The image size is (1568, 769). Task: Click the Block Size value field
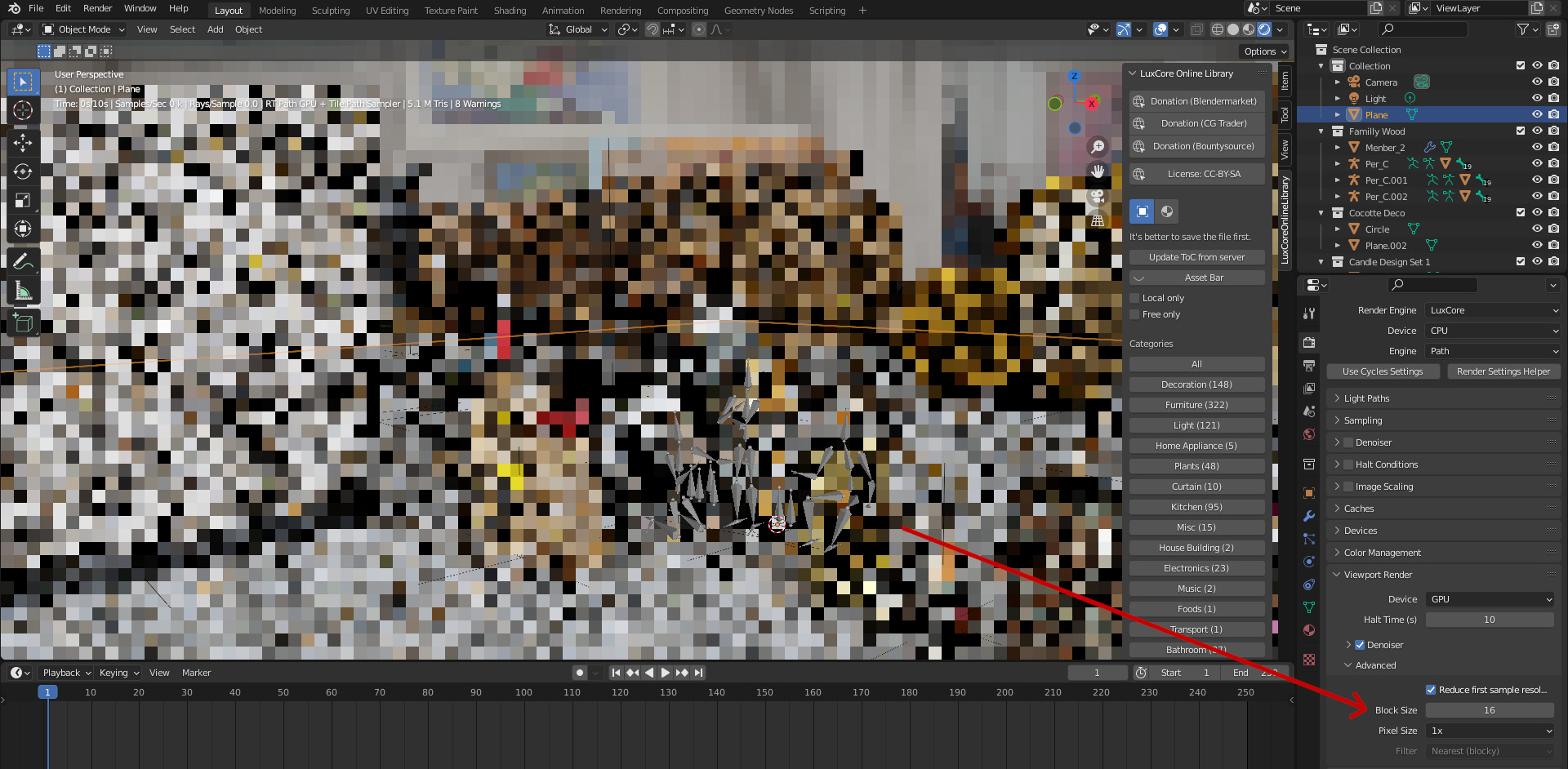pos(1489,710)
